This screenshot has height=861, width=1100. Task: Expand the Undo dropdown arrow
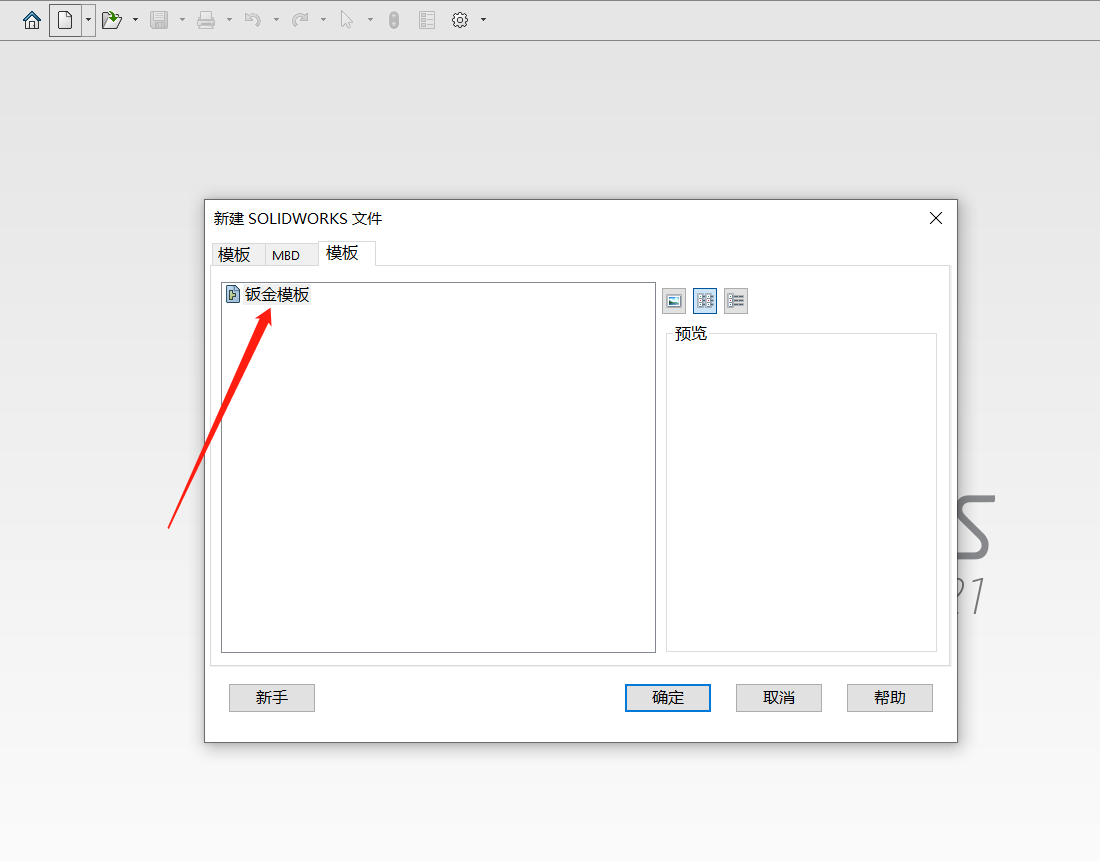click(x=276, y=20)
